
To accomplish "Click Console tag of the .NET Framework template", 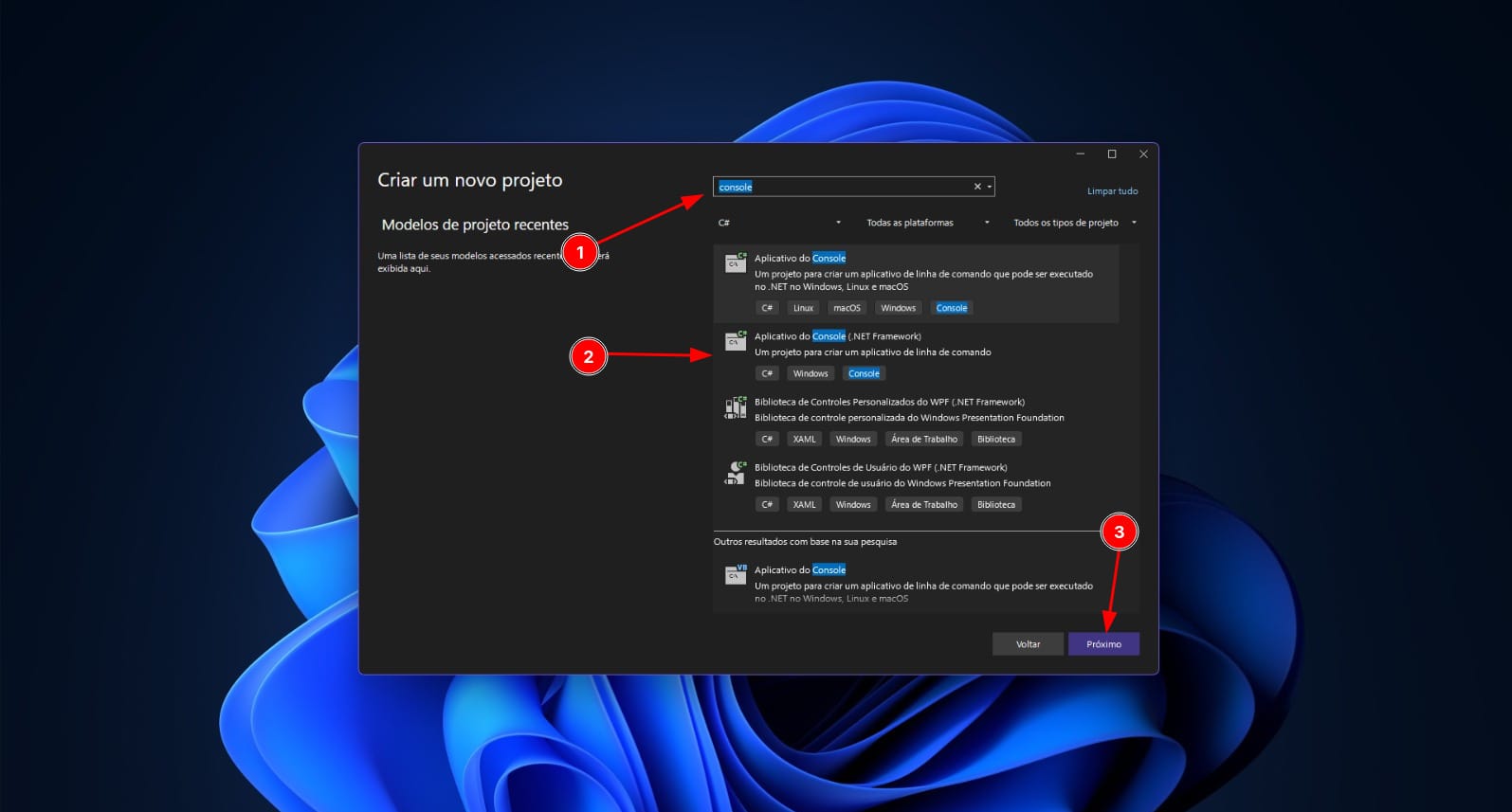I will [864, 373].
